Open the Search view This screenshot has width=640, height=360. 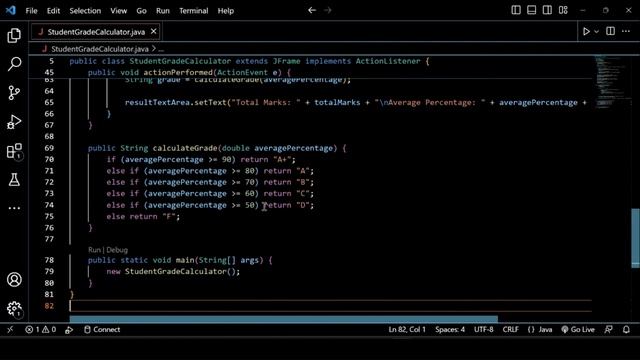click(x=14, y=64)
